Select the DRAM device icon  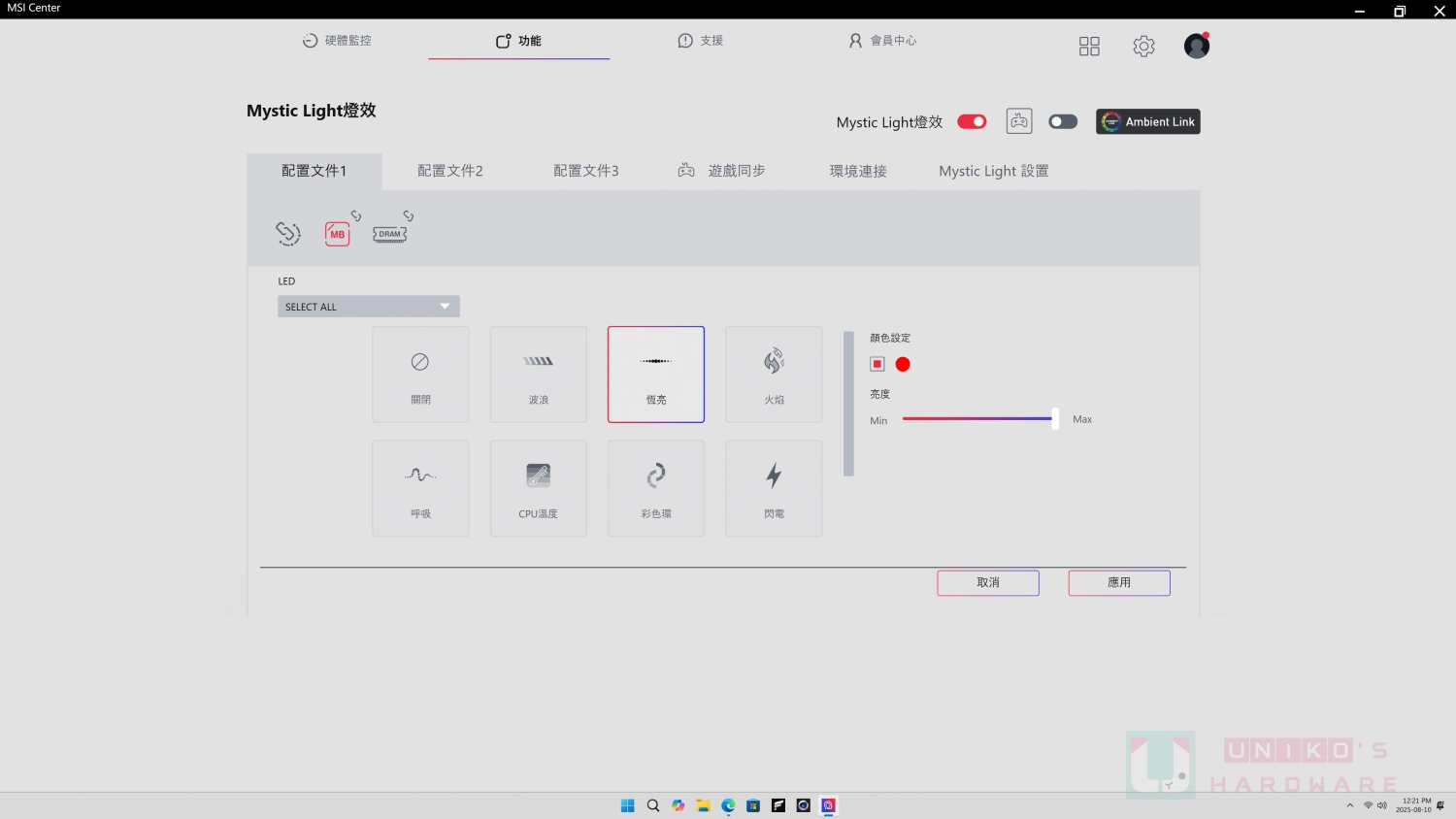coord(389,234)
